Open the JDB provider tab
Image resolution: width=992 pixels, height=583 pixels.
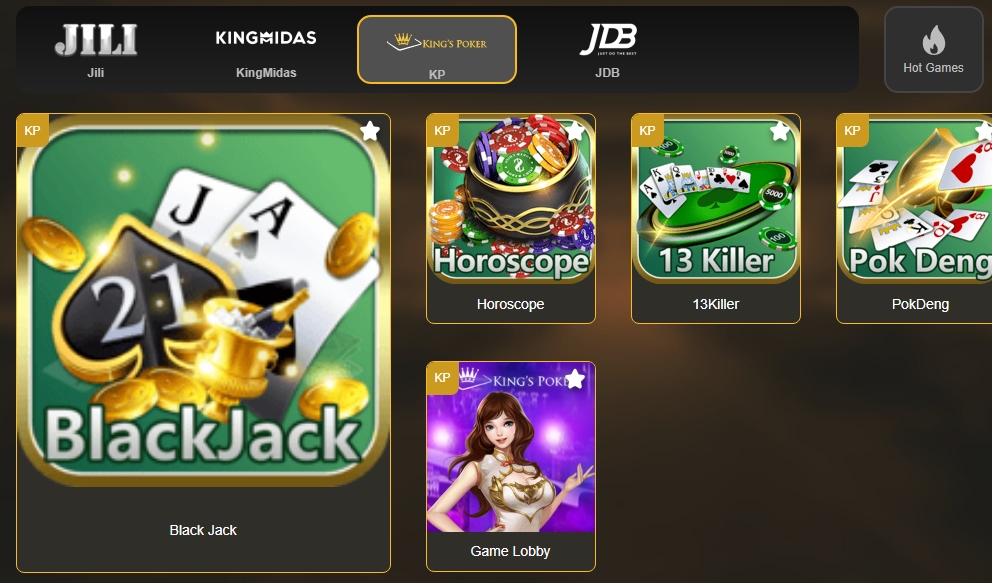607,50
